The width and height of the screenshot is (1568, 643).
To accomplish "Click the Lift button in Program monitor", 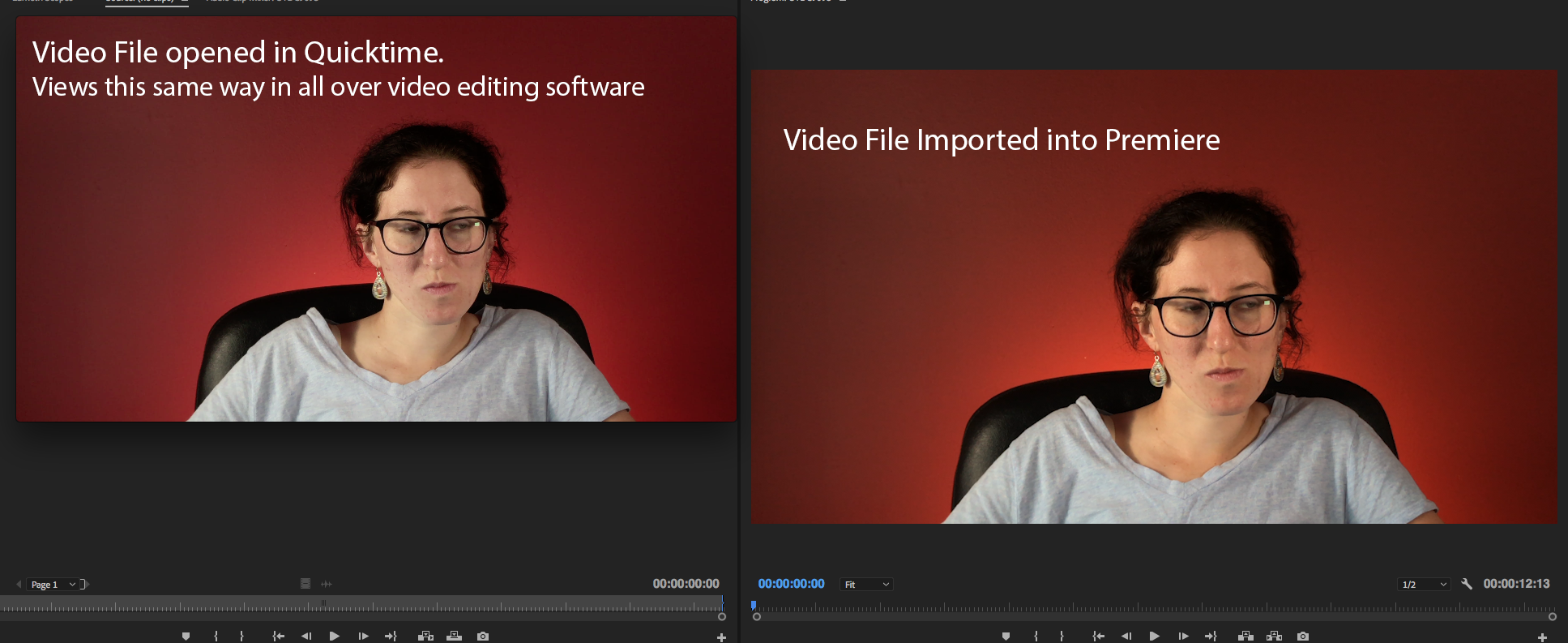I will tap(1245, 637).
